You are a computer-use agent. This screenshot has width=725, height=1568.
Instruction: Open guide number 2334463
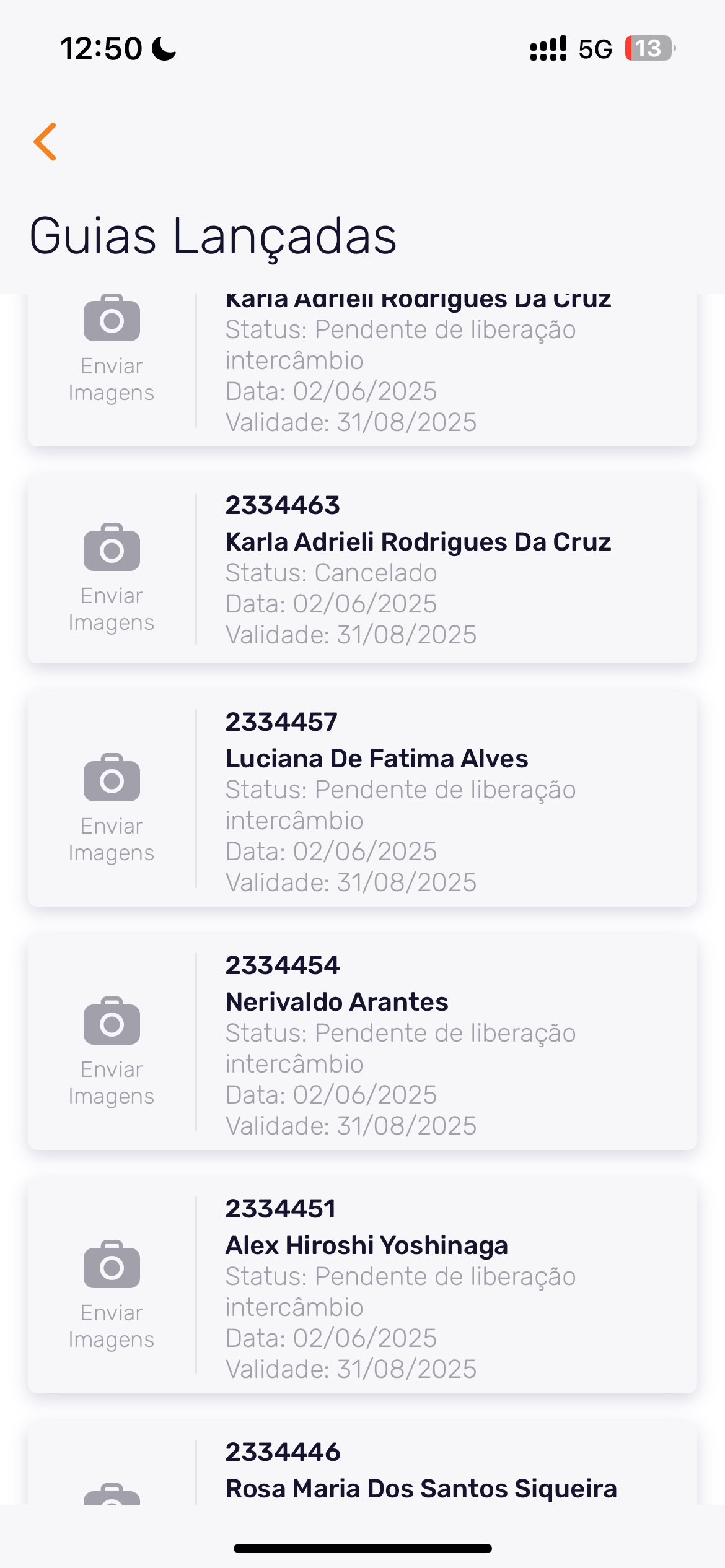pos(283,505)
